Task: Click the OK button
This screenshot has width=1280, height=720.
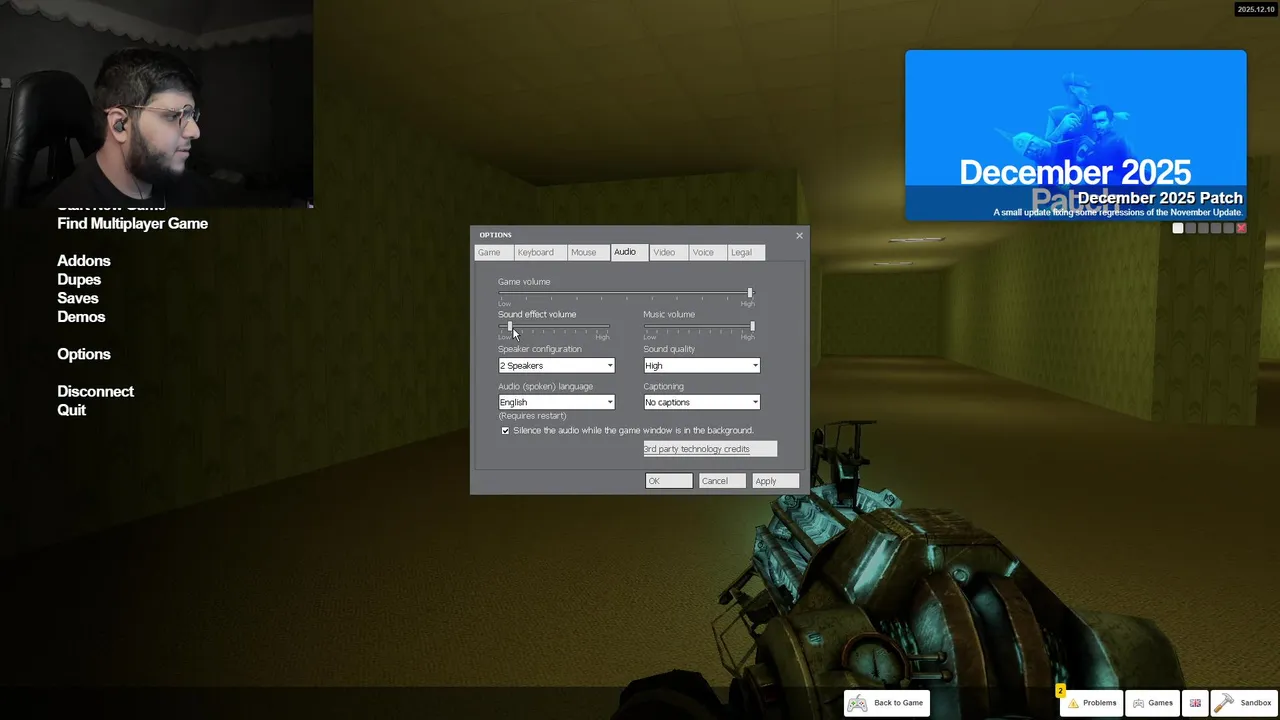Action: pyautogui.click(x=669, y=481)
